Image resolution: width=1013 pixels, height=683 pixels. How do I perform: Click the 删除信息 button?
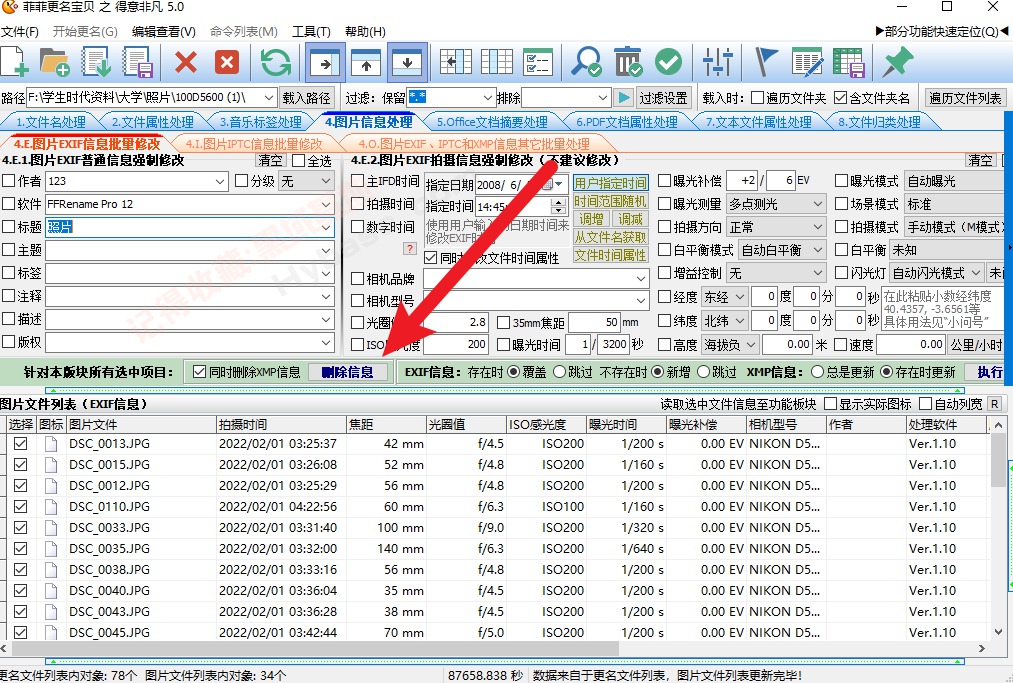(348, 372)
